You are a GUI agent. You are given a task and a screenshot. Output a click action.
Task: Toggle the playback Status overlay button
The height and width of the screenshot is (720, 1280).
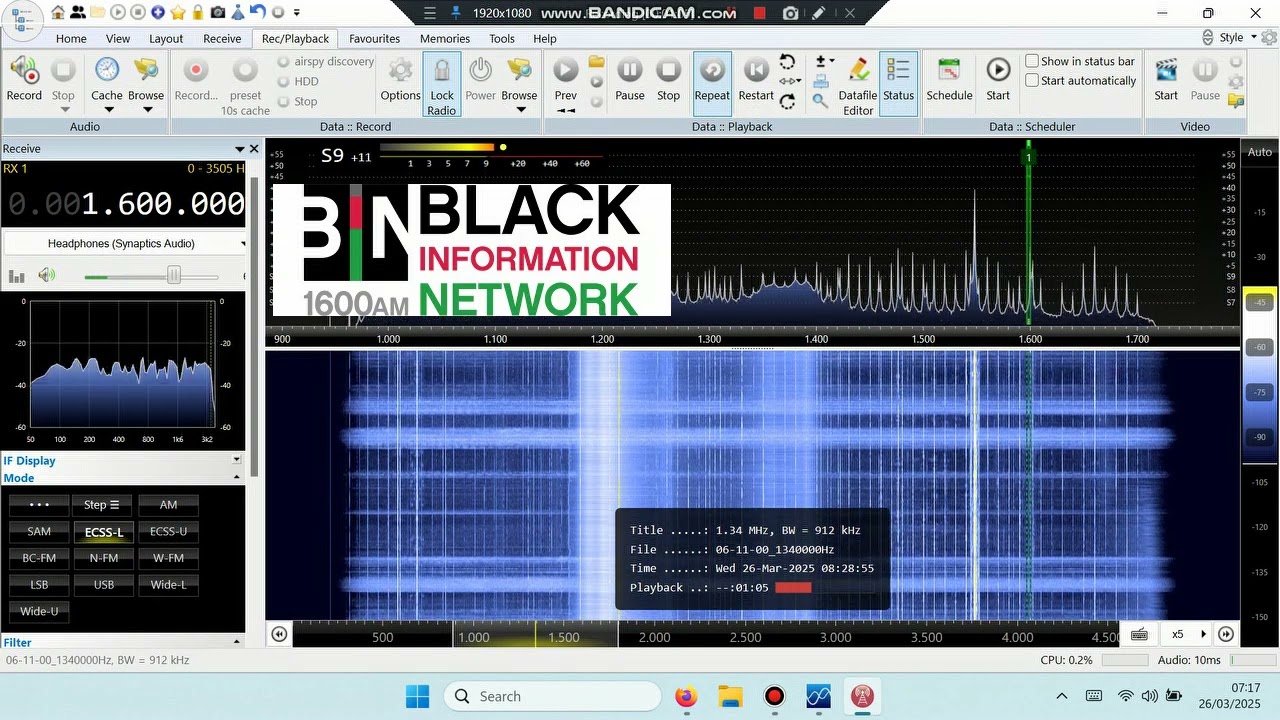[x=898, y=84]
